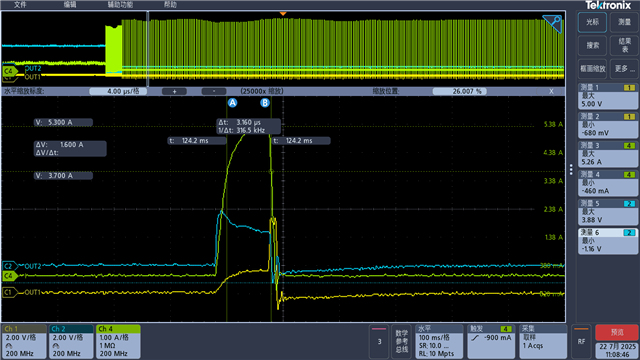Click the zoom magnifier icon in overview
Viewport: 640px width, 360px height.
coord(552,23)
